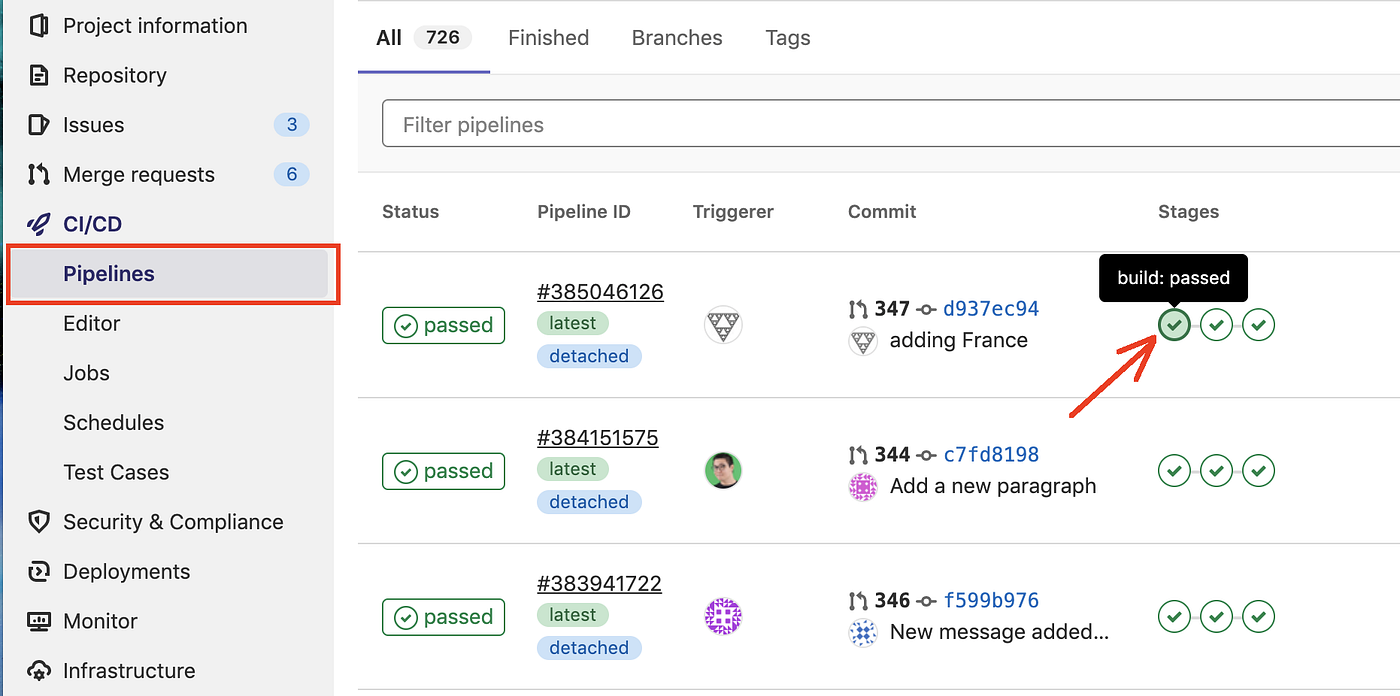
Task: Open pipeline #385046126 link
Action: point(600,292)
